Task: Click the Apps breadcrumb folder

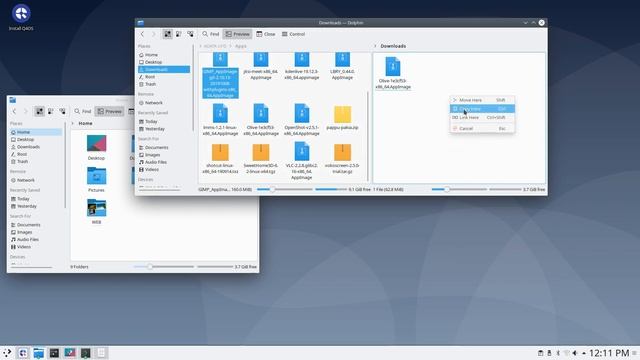Action: [x=240, y=46]
